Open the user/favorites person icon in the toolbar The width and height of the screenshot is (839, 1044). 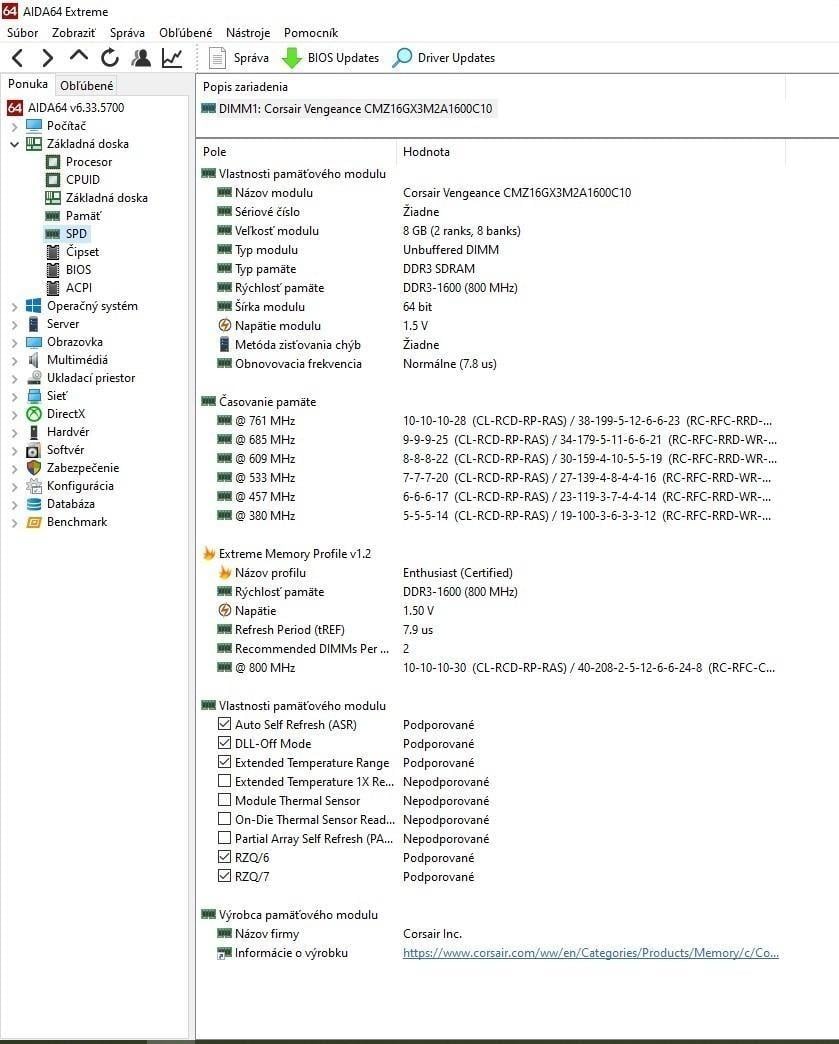click(x=141, y=58)
